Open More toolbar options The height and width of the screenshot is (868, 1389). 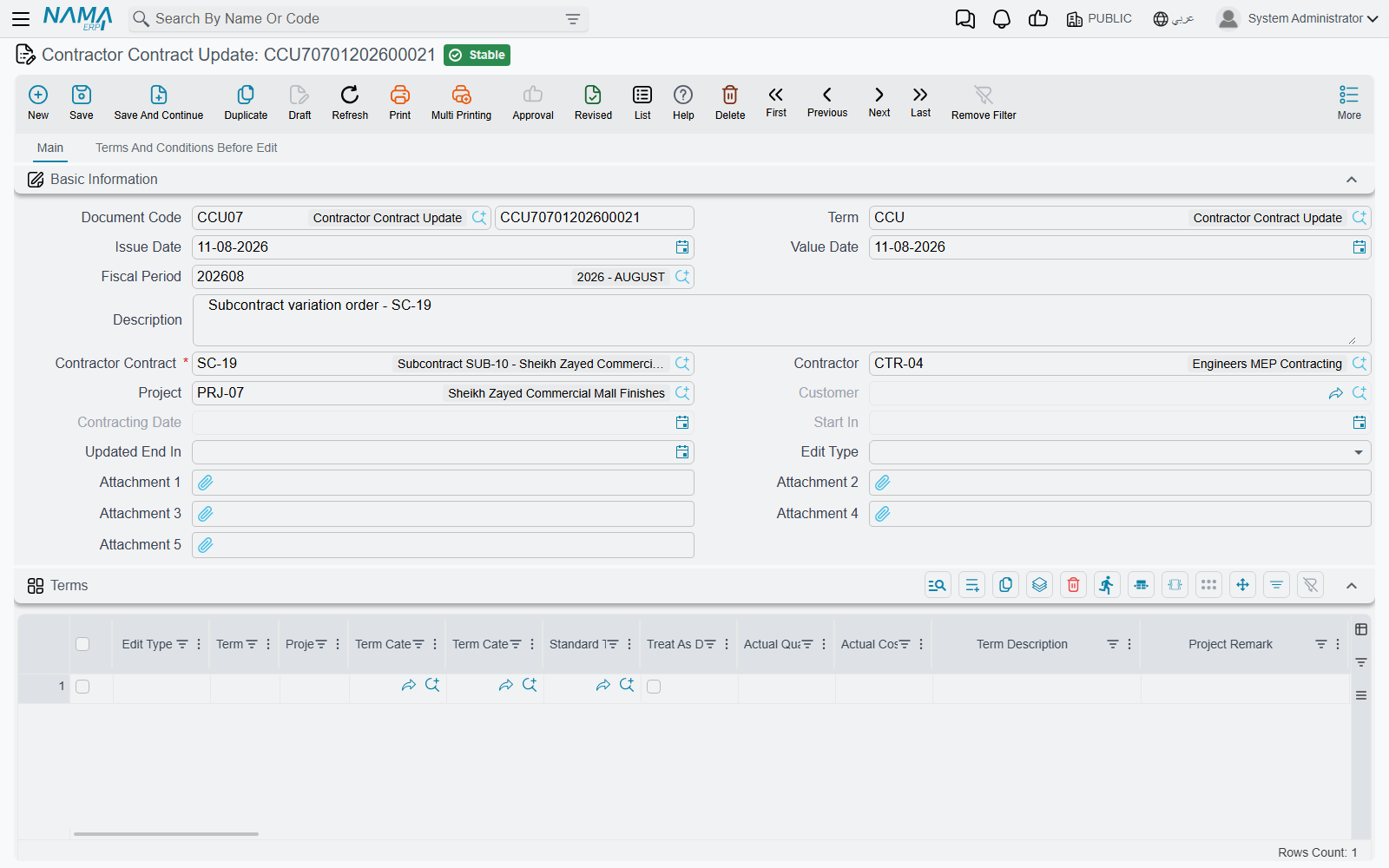tap(1349, 102)
